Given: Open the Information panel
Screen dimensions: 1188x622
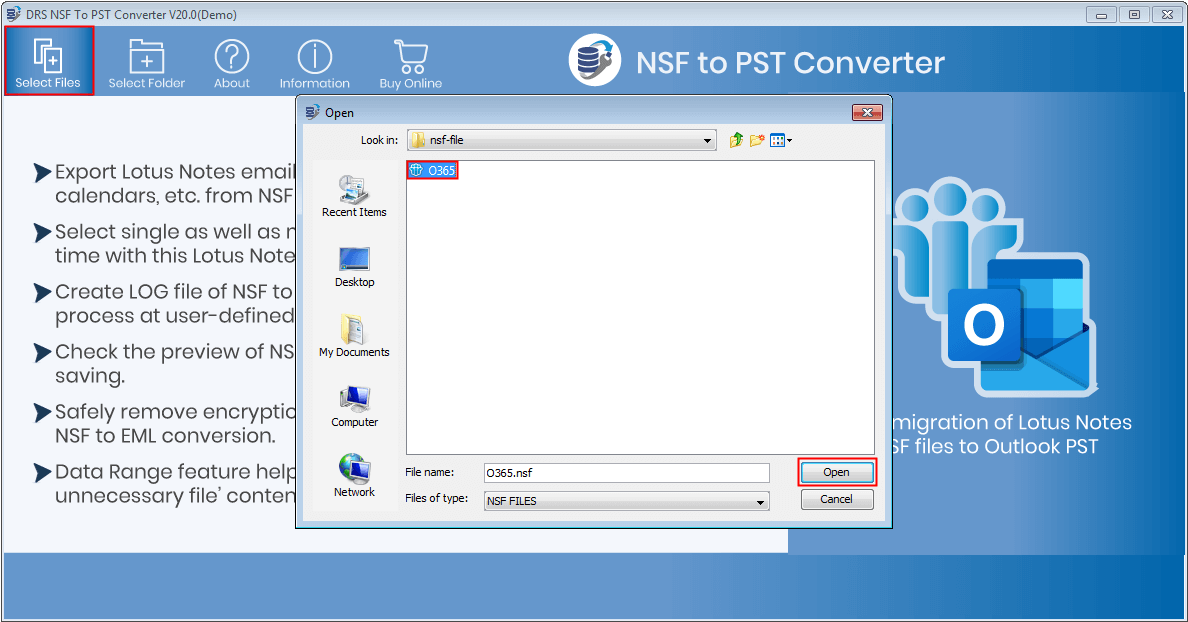Looking at the screenshot, I should coord(314,60).
